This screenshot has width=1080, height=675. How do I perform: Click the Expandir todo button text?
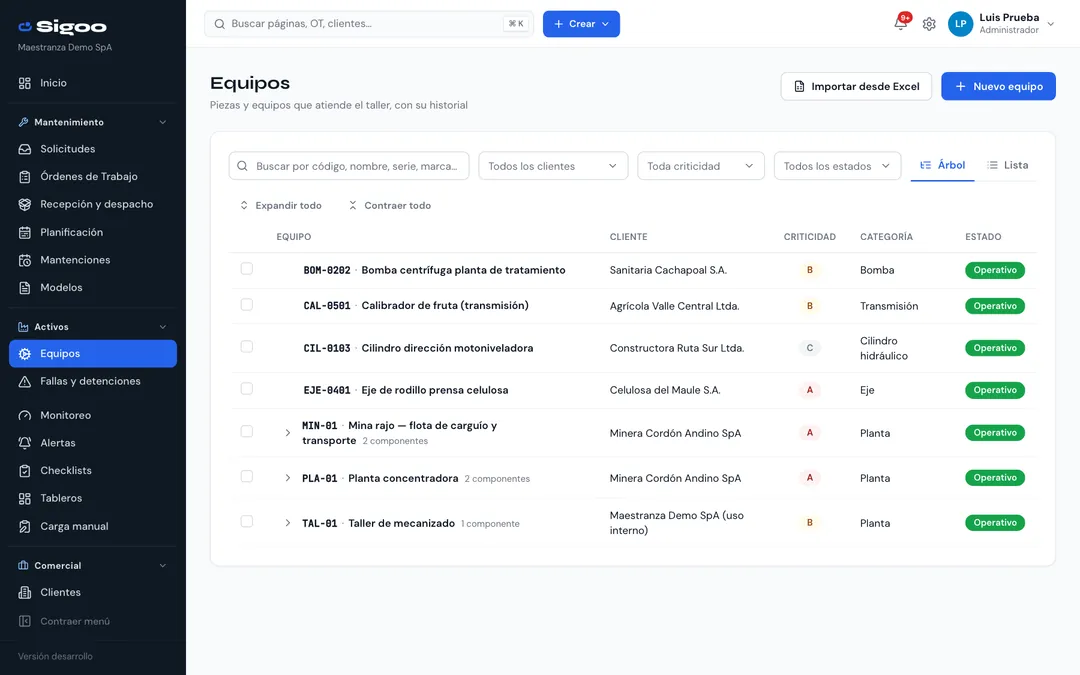[289, 206]
